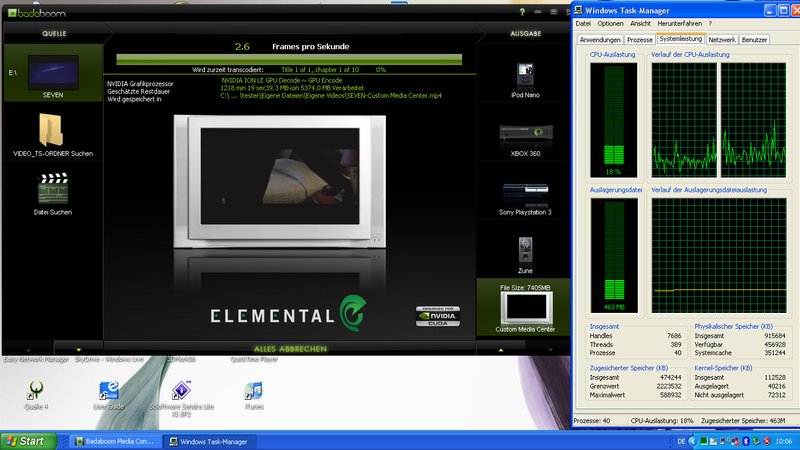Switch to Anwendungen tab

coord(600,40)
